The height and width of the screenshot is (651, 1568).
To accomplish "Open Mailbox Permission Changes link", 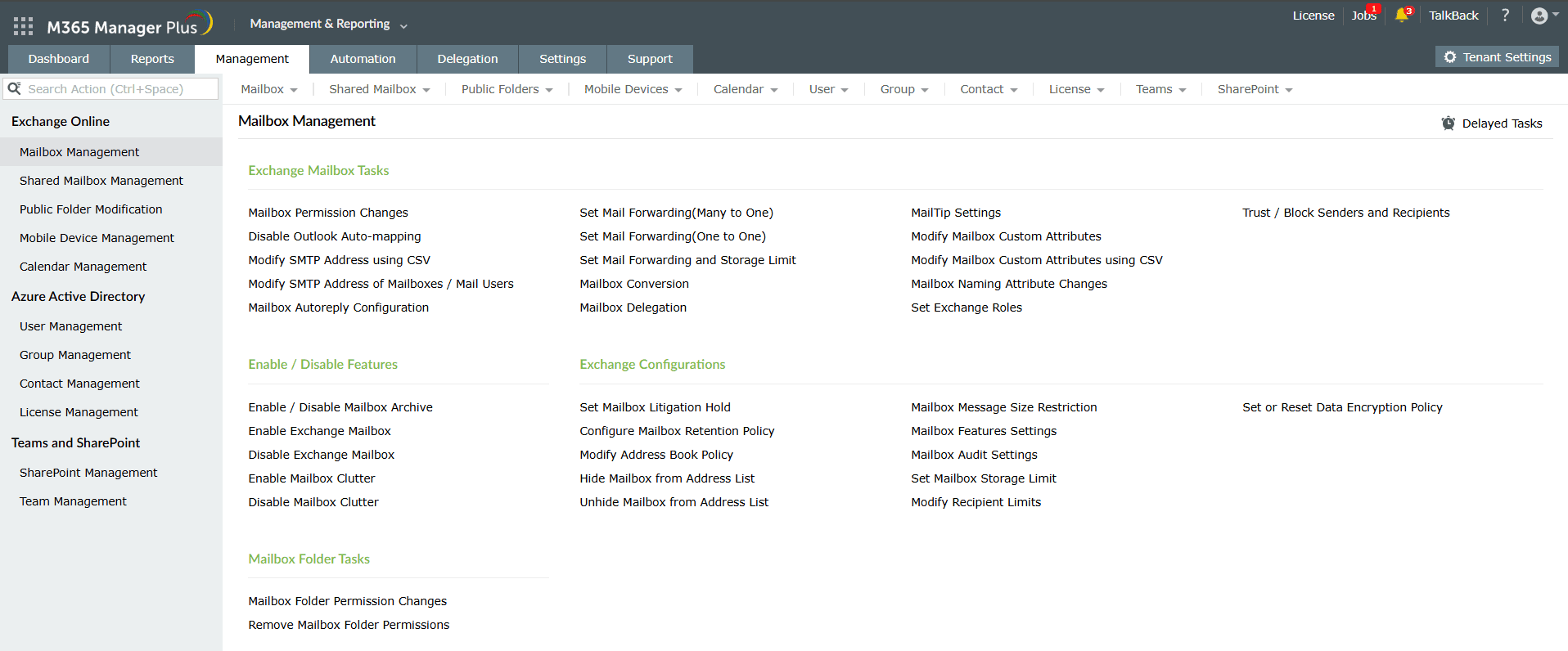I will click(328, 213).
